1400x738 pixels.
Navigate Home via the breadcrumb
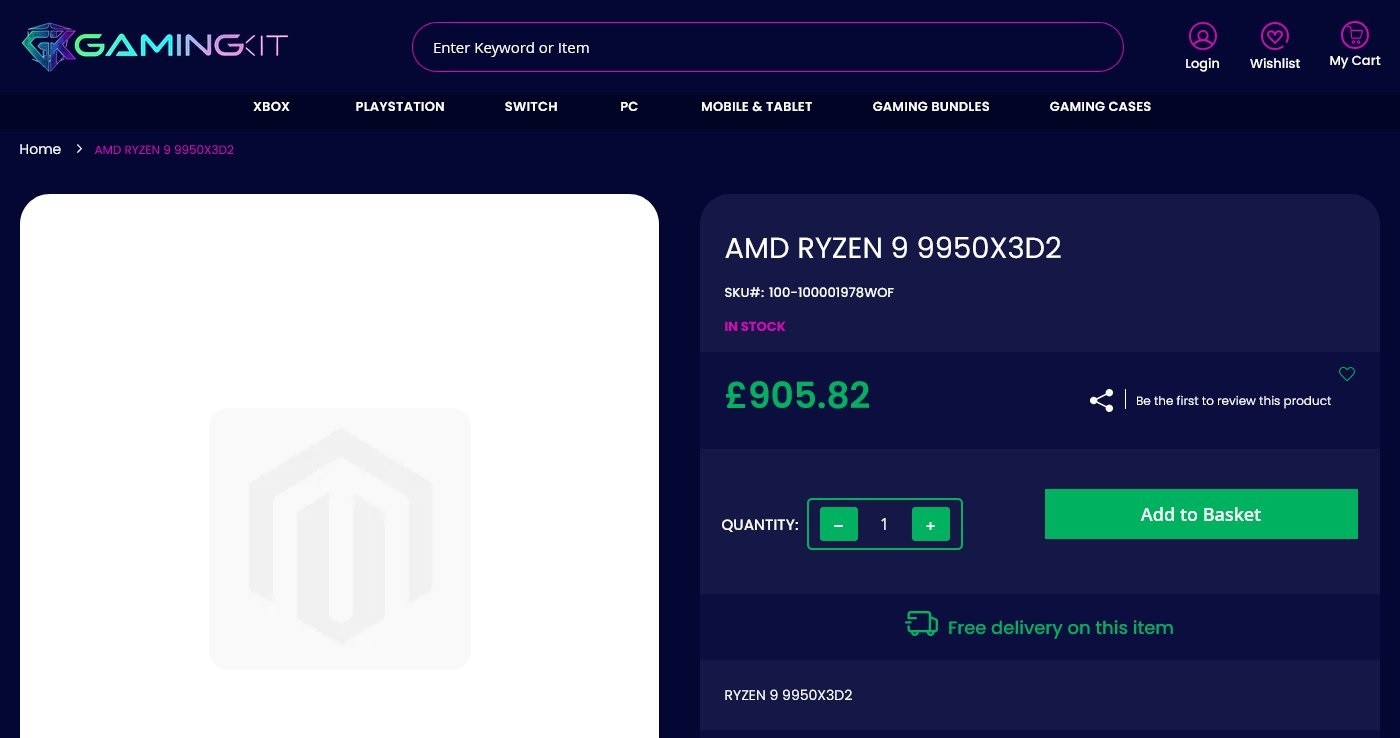[x=40, y=149]
